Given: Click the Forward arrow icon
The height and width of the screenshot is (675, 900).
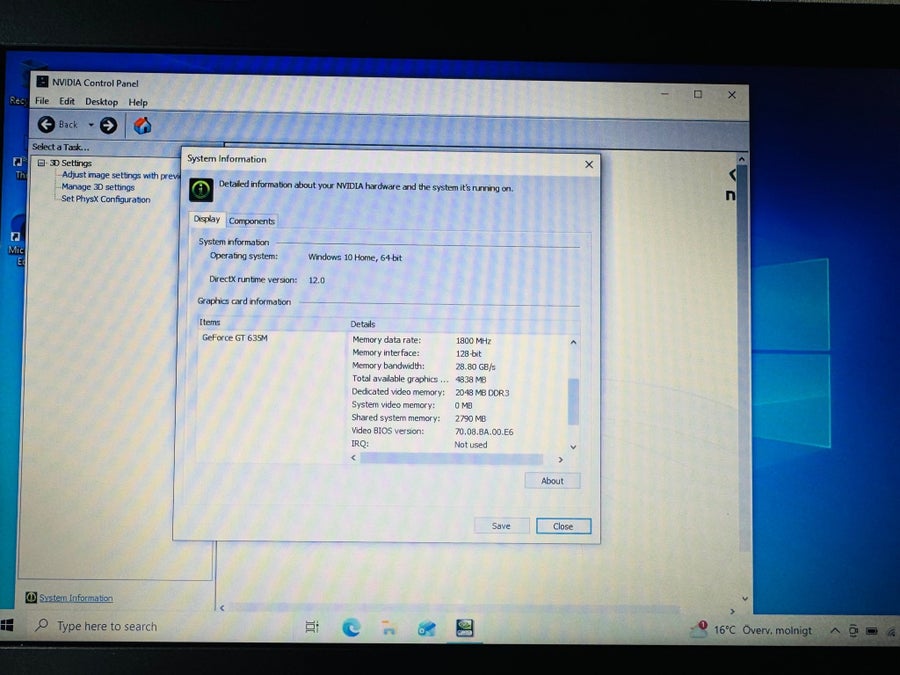Looking at the screenshot, I should pos(108,125).
